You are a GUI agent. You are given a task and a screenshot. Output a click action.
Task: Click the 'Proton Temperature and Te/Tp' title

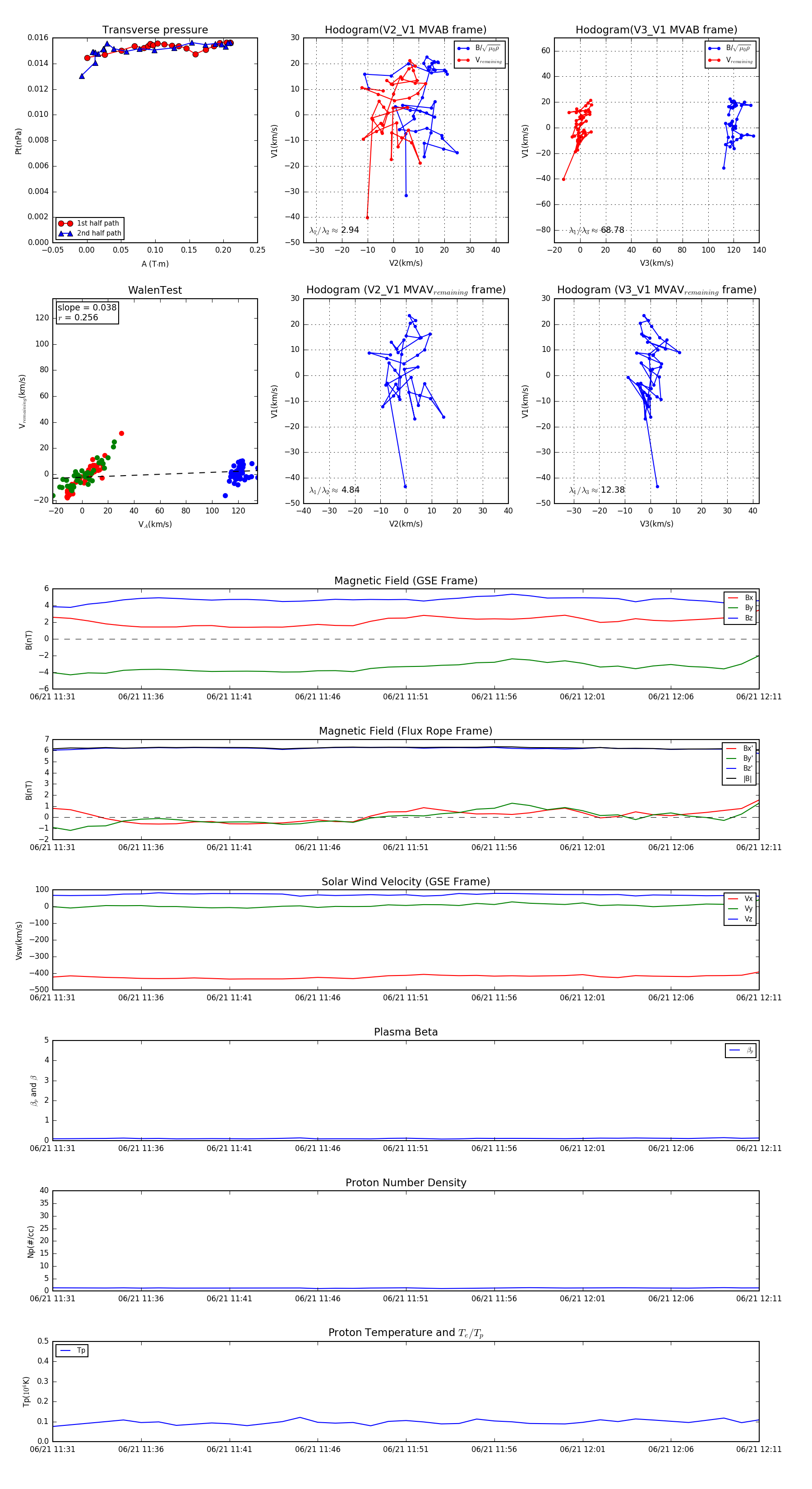[x=406, y=1333]
